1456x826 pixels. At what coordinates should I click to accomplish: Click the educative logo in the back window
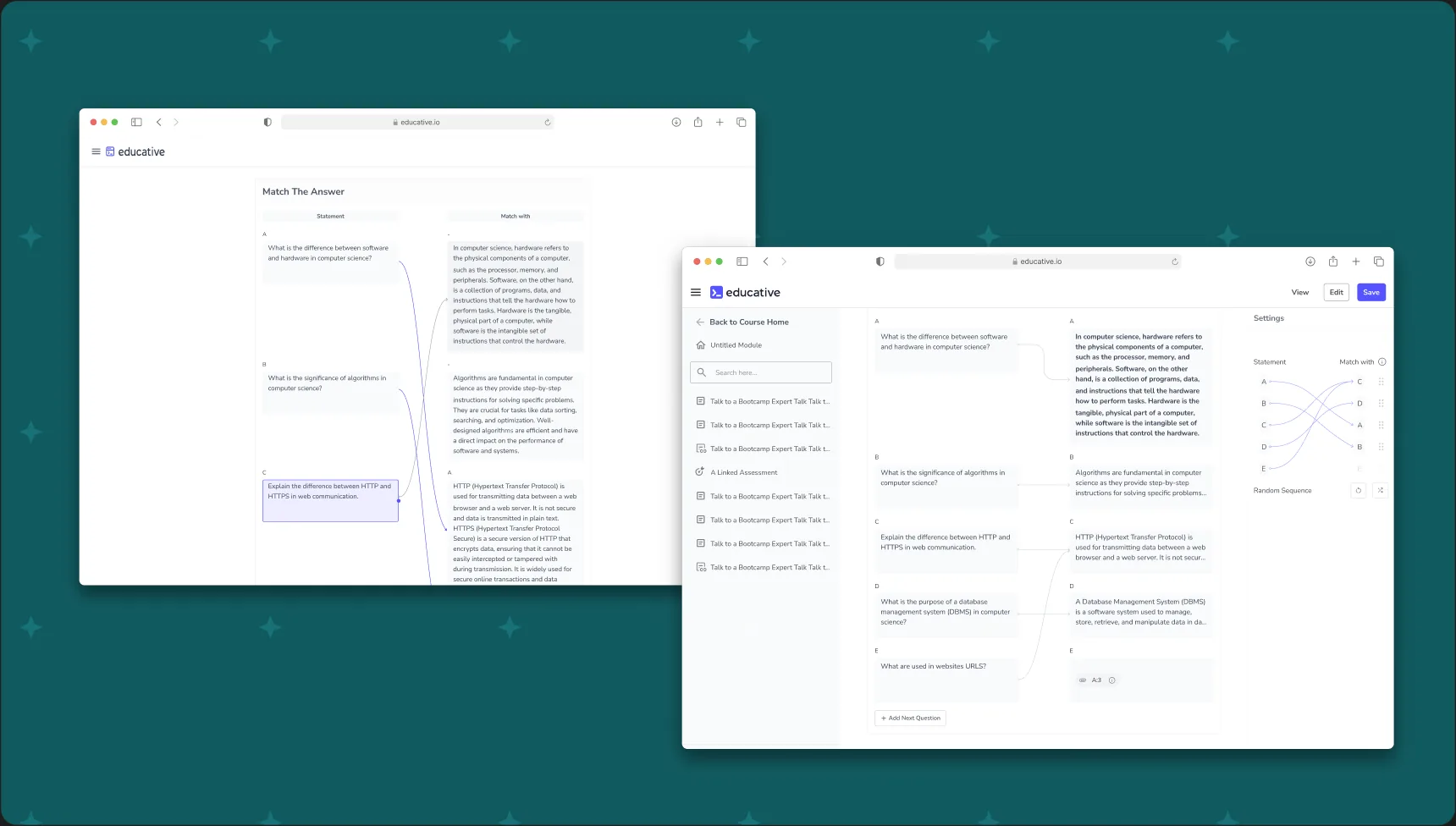coord(135,152)
